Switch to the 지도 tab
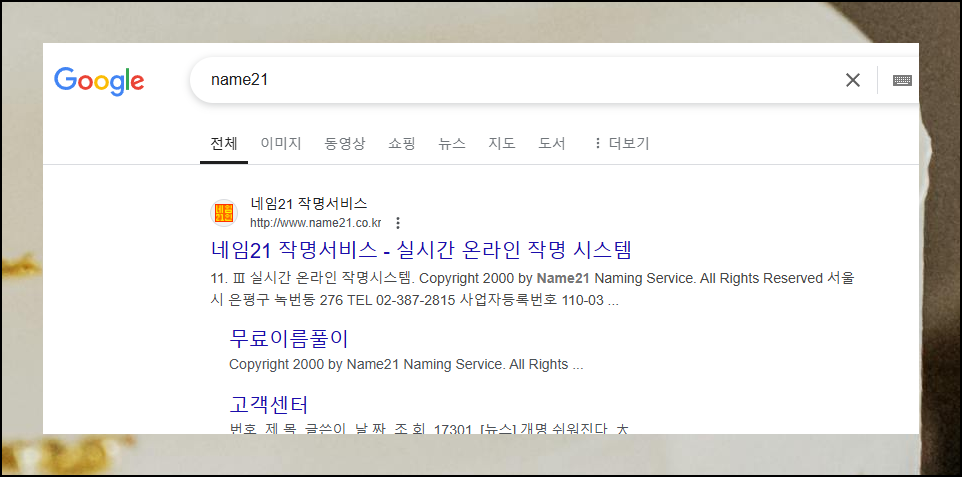The image size is (962, 477). pyautogui.click(x=502, y=144)
